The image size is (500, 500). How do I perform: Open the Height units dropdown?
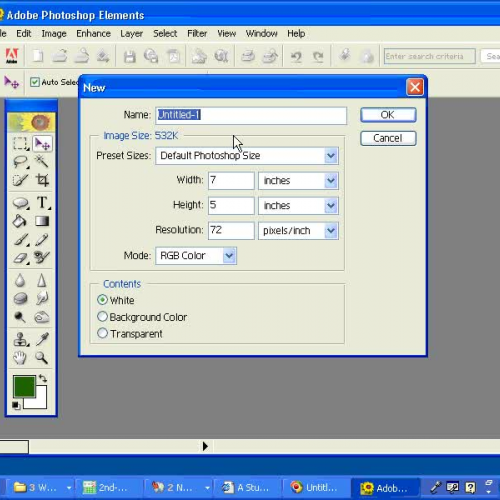click(x=331, y=206)
